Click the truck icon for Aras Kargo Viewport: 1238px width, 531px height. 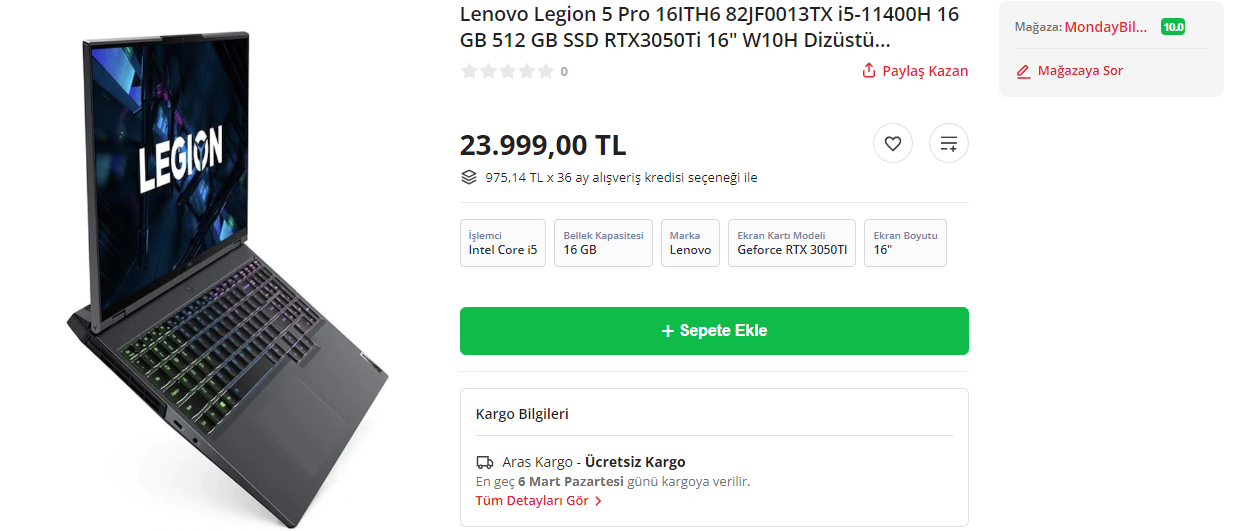click(x=485, y=462)
